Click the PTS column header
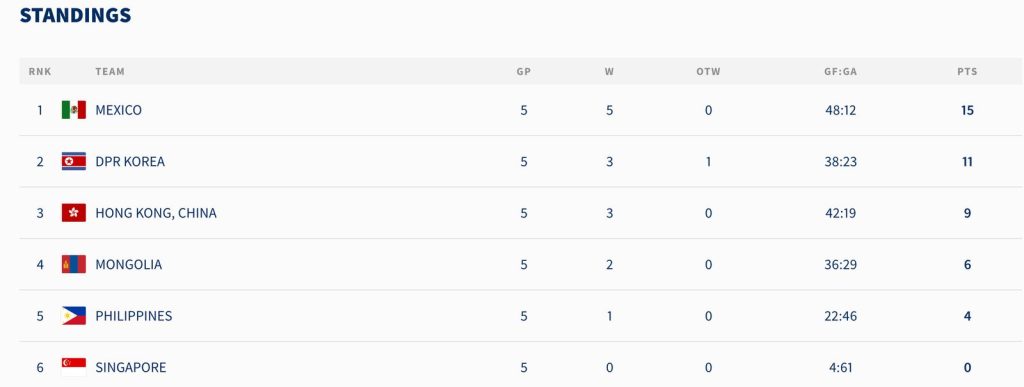This screenshot has height=387, width=1024. click(x=967, y=72)
